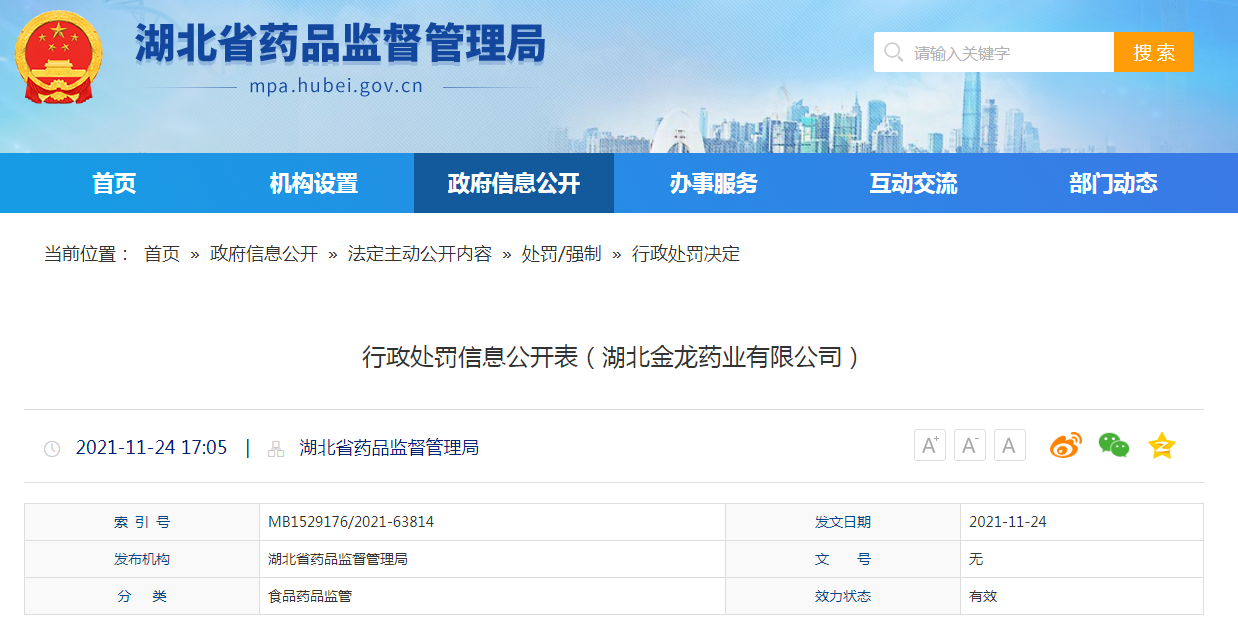Open the 机构设置 navigation tab
Viewport: 1238px width, 621px height.
pos(314,183)
